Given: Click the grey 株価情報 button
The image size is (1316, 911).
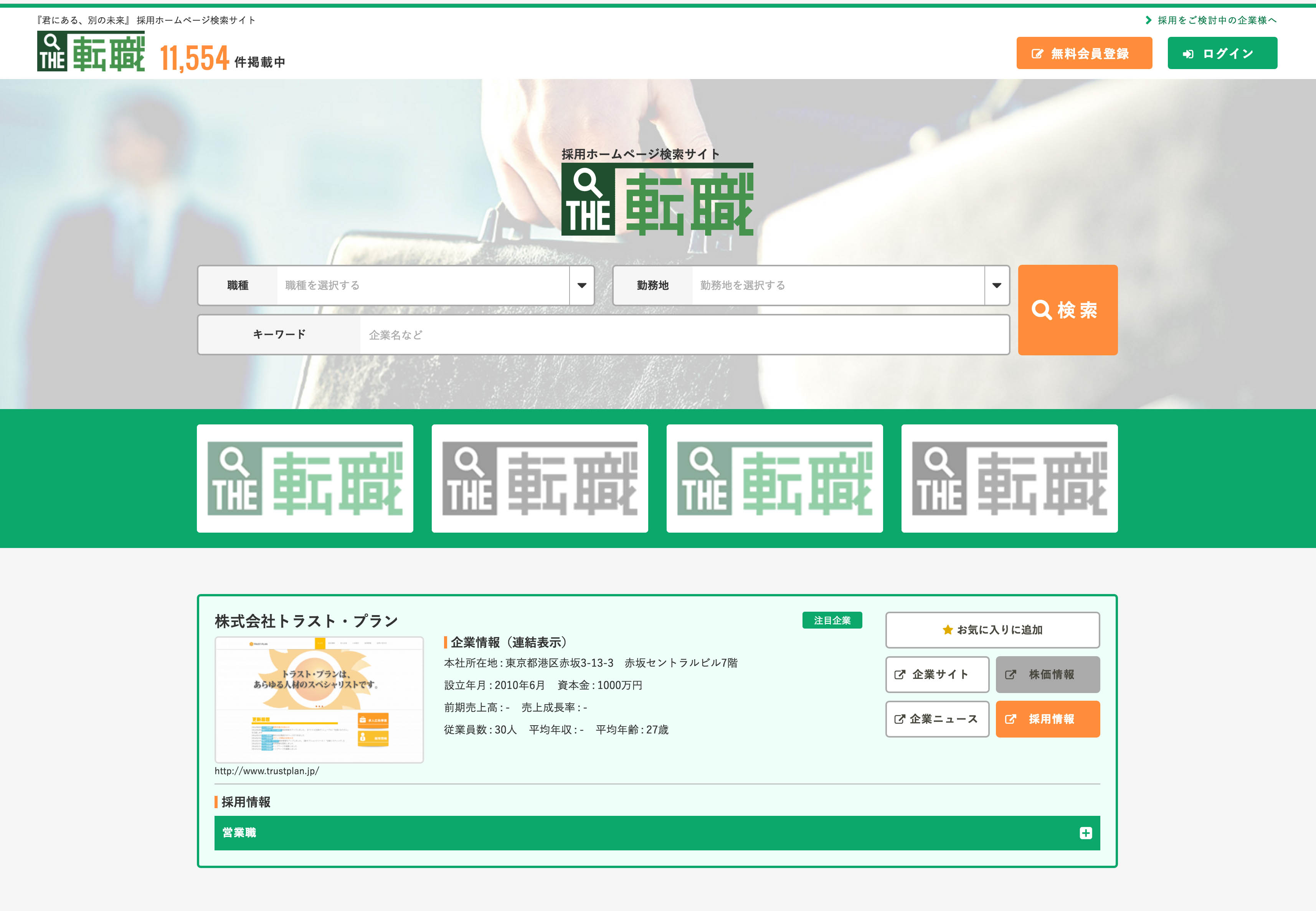Looking at the screenshot, I should (1047, 674).
